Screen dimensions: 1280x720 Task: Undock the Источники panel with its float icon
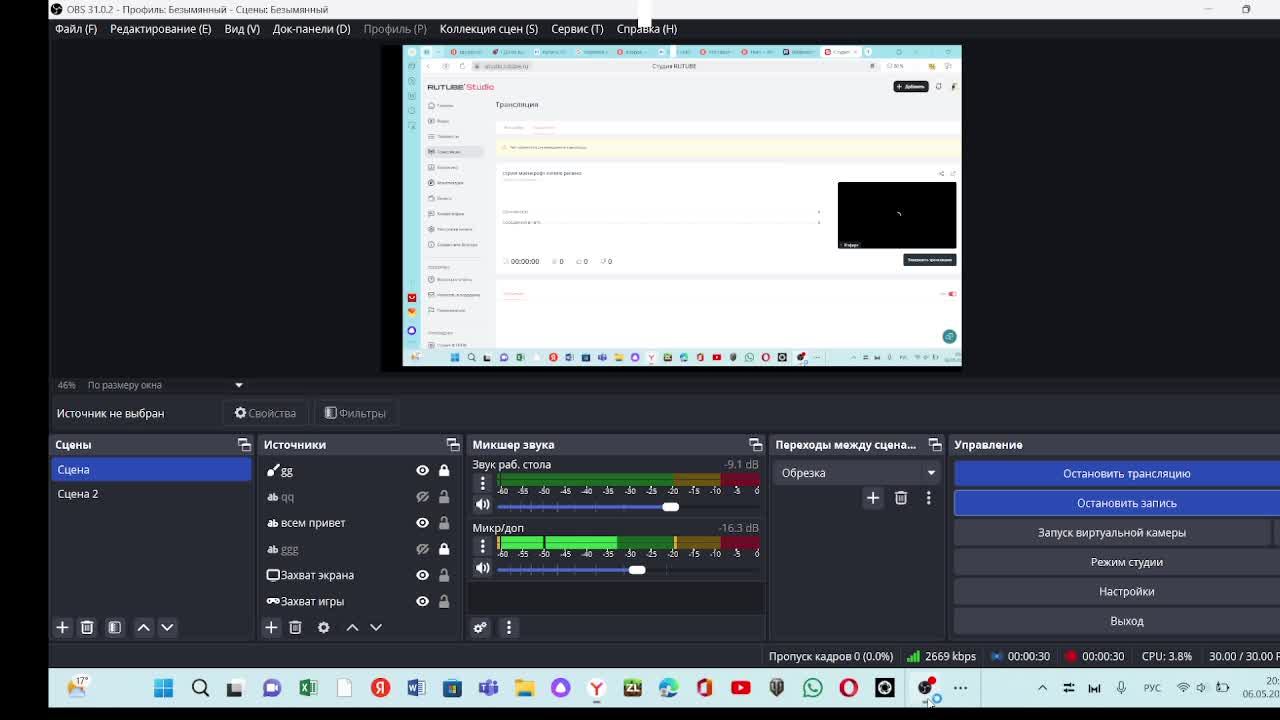click(x=453, y=445)
